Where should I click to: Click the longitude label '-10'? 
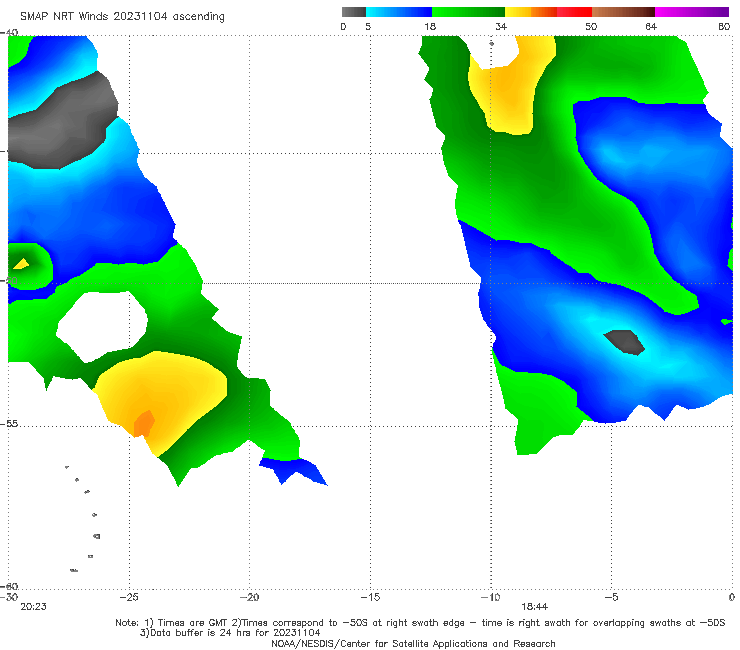tap(490, 597)
